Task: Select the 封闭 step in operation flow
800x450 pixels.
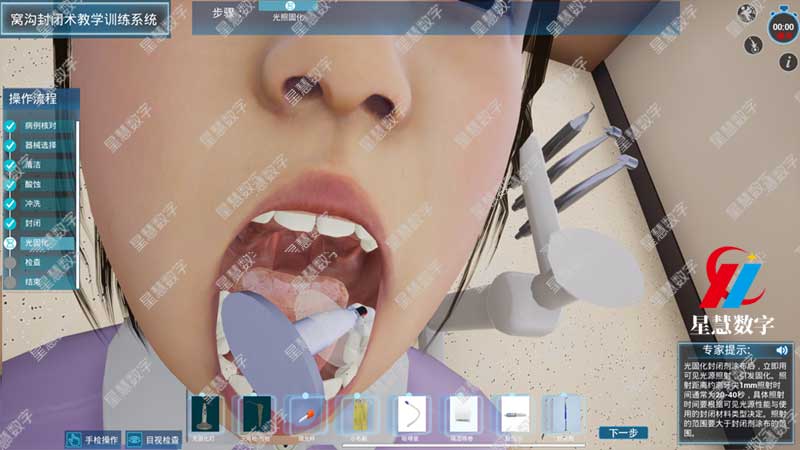Action: coord(33,223)
